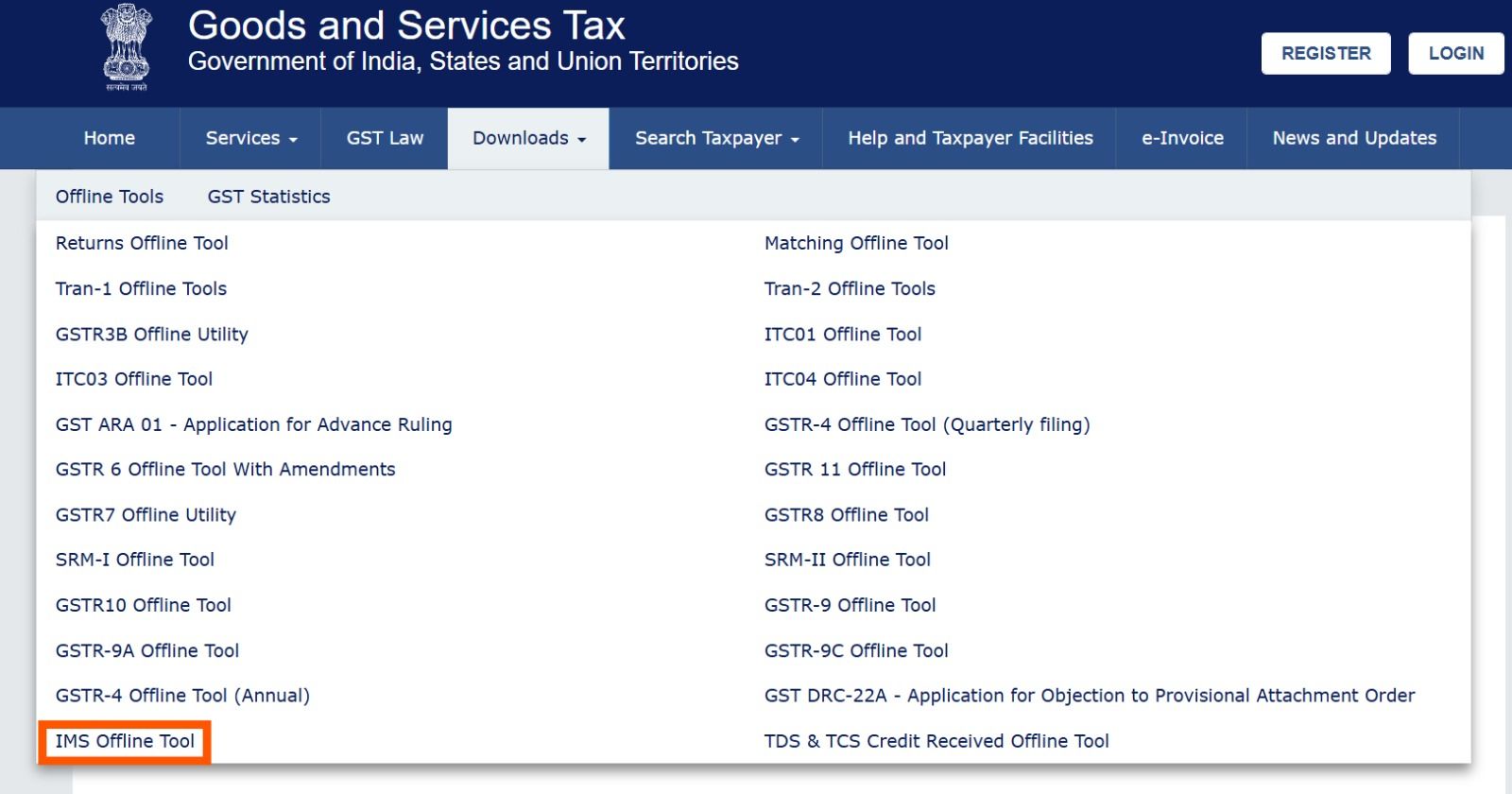
Task: Select GSTR-9C Offline Tool
Action: coord(856,650)
